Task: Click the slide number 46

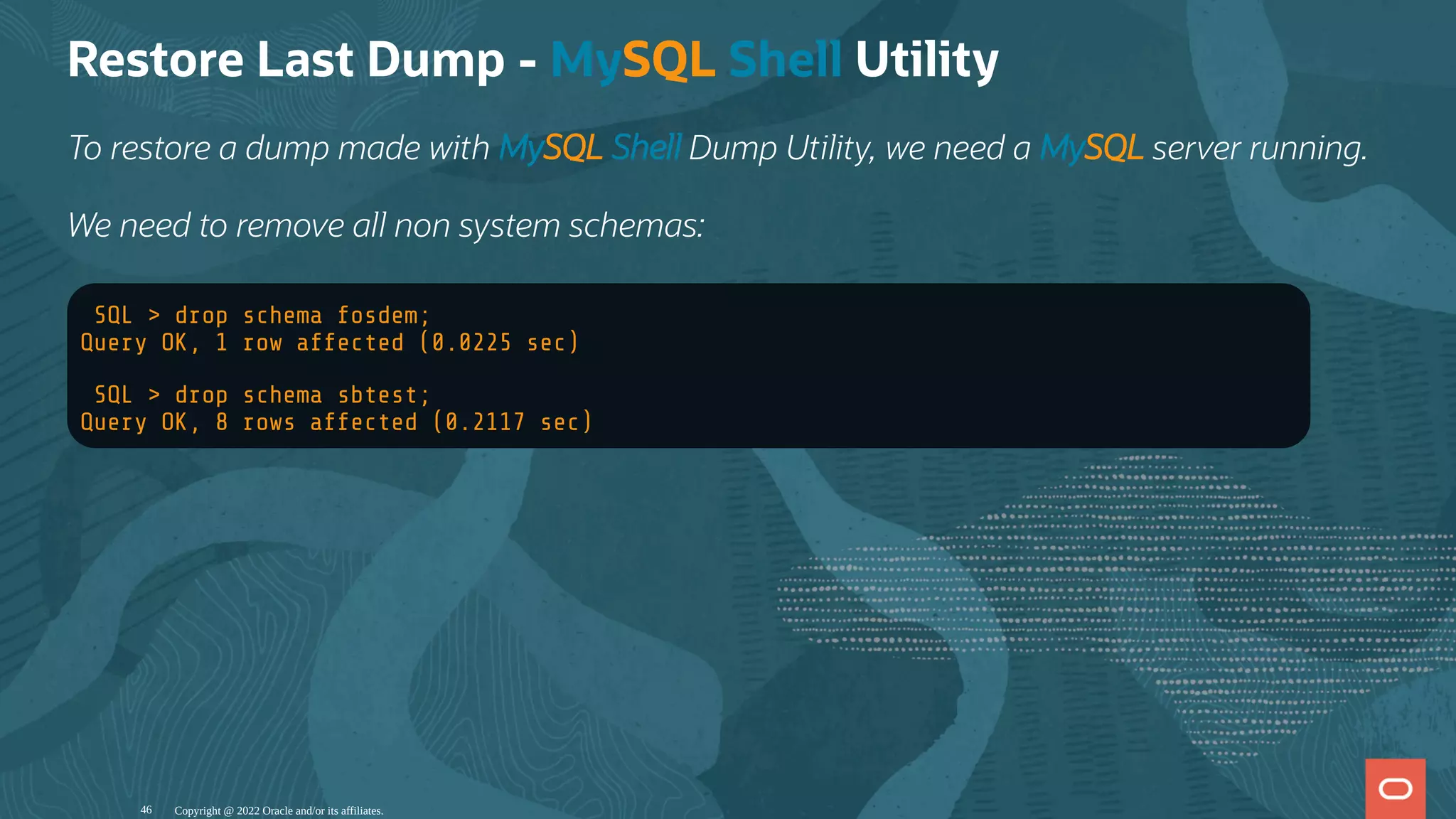Action: coord(146,810)
